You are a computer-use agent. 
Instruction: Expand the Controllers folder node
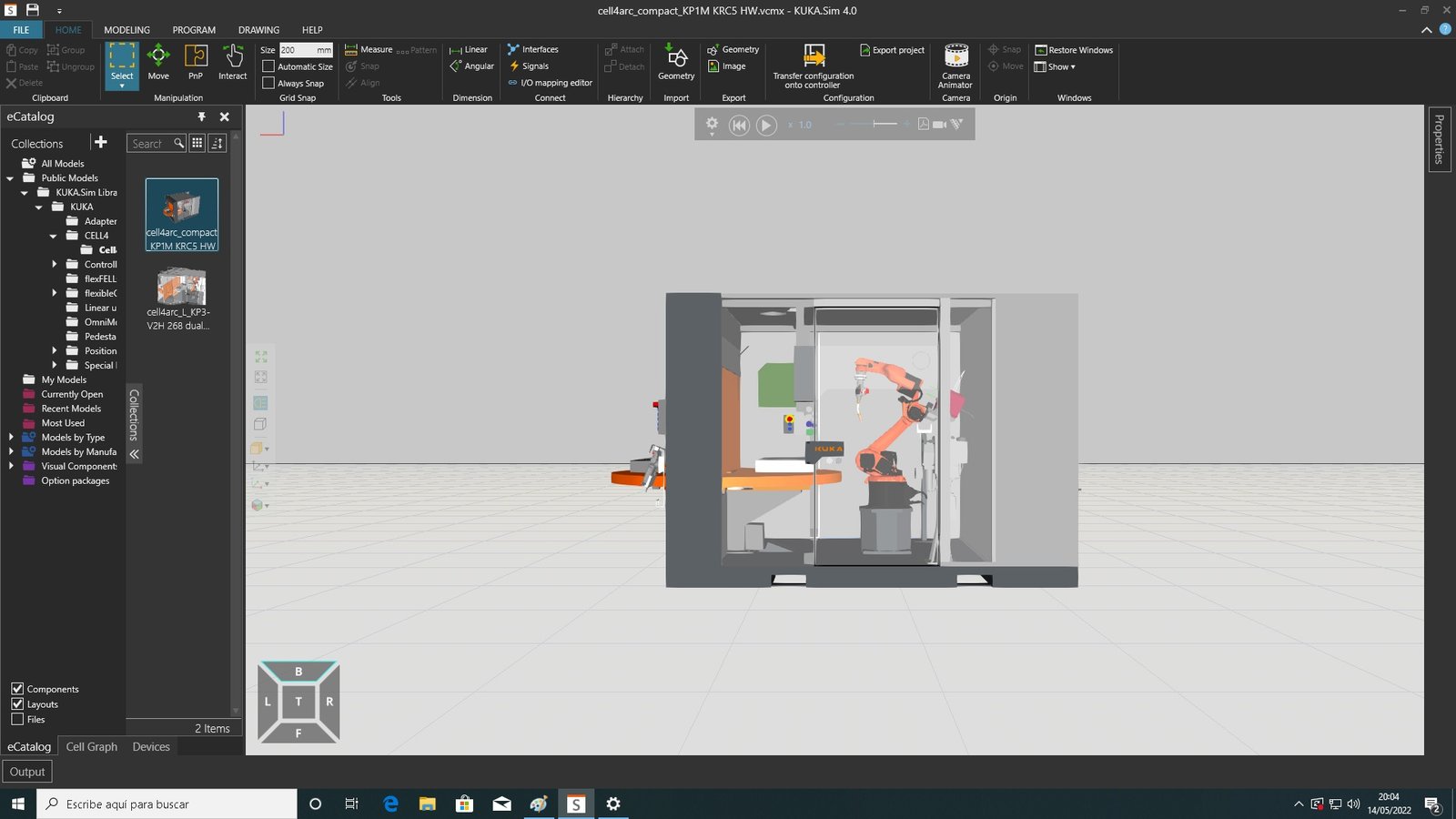tap(54, 265)
